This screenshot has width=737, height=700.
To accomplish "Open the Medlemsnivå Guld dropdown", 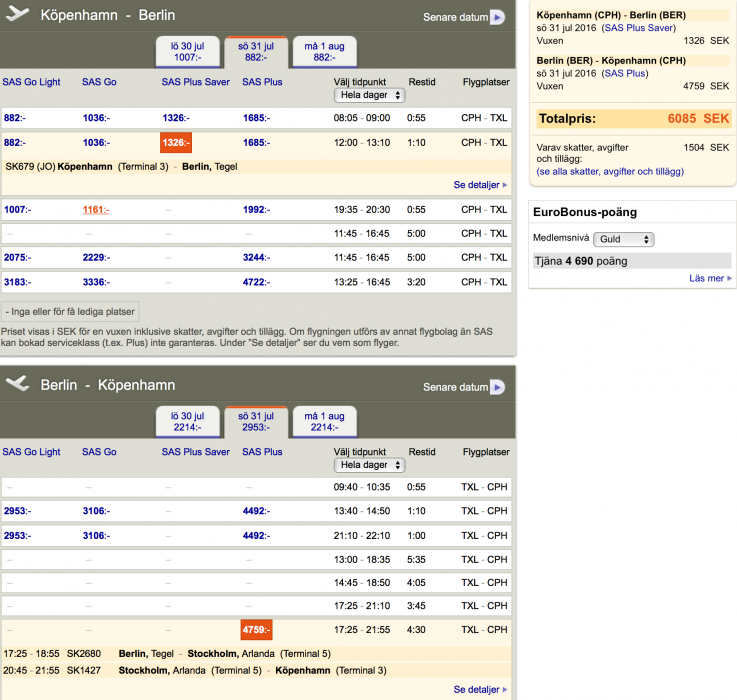I will click(623, 240).
